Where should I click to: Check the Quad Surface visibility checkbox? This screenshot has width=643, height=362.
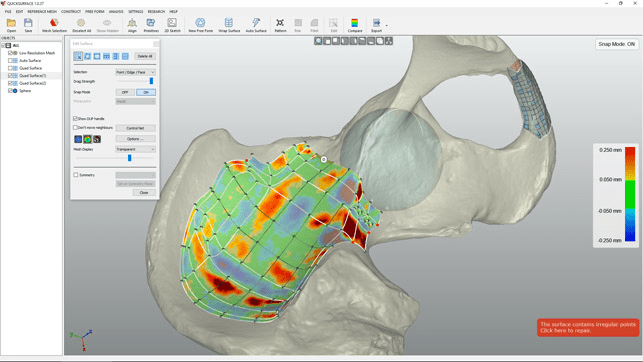coord(10,68)
